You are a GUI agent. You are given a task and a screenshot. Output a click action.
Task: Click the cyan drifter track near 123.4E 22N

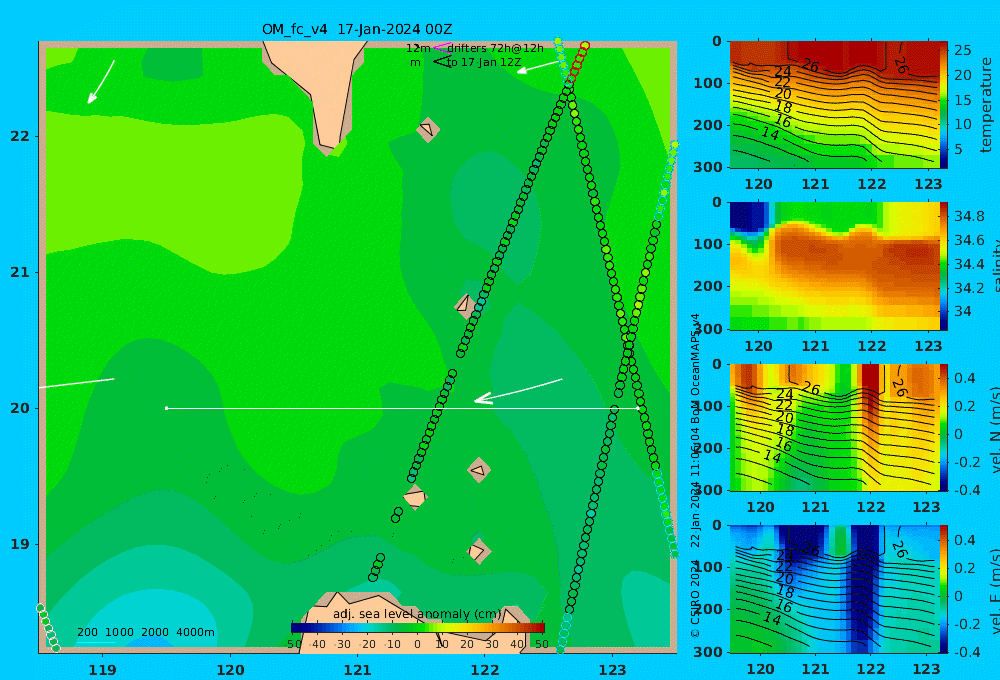click(x=666, y=179)
